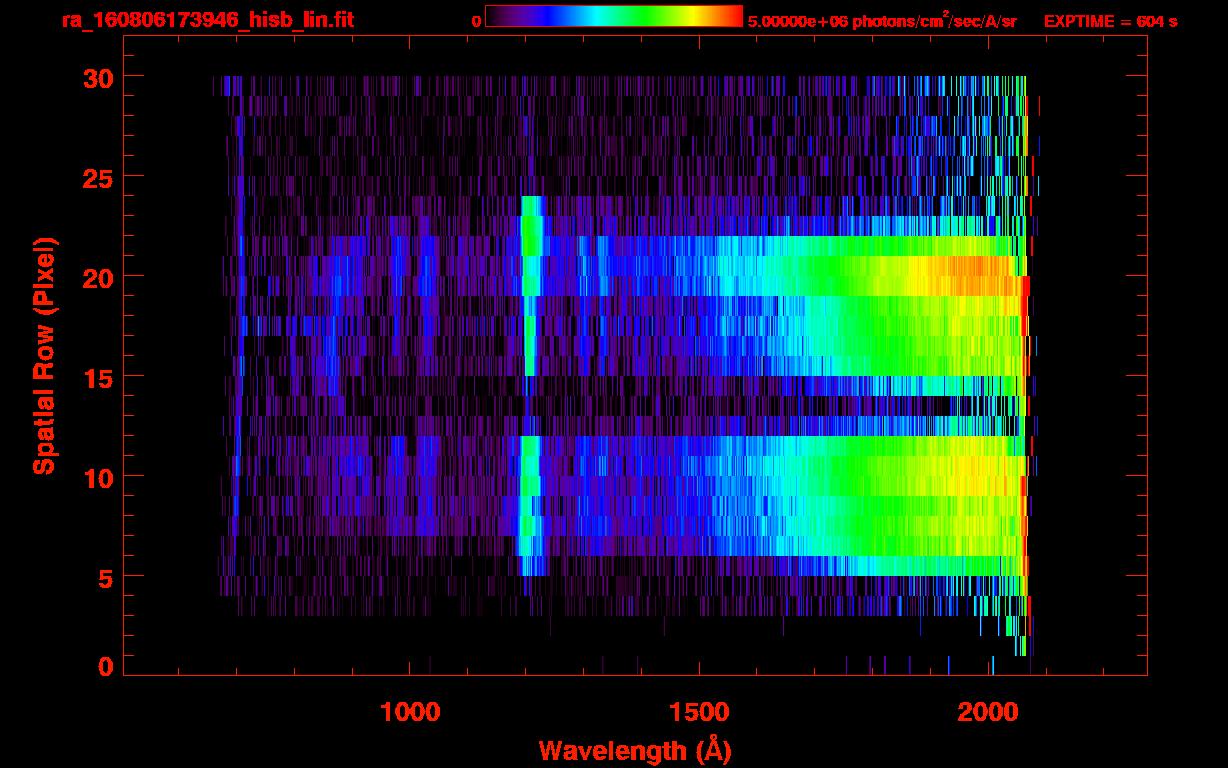Click the x-axis tick label 2000
1228x768 pixels.
pos(990,711)
